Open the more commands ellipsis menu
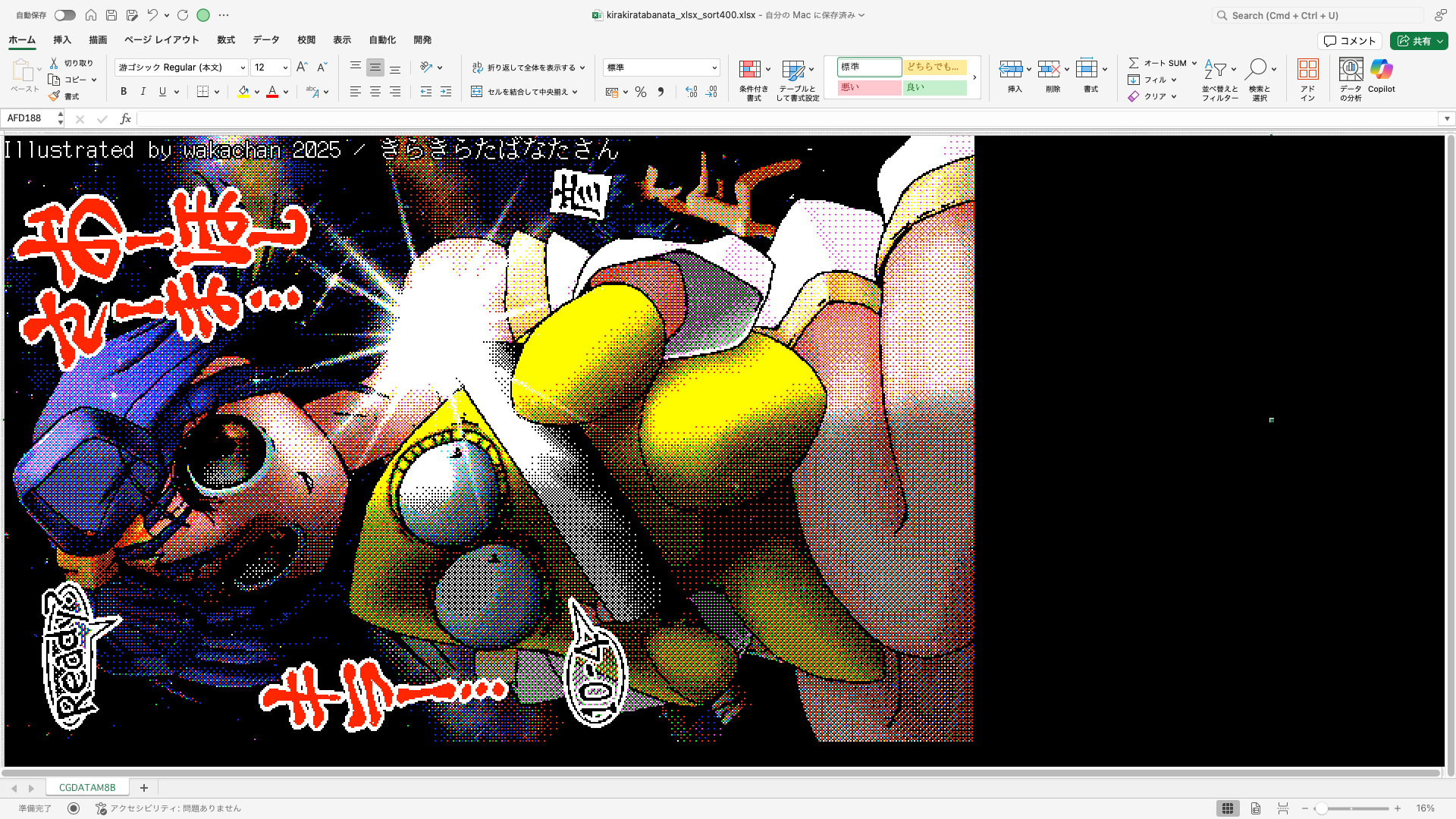The height and width of the screenshot is (819, 1456). tap(224, 15)
